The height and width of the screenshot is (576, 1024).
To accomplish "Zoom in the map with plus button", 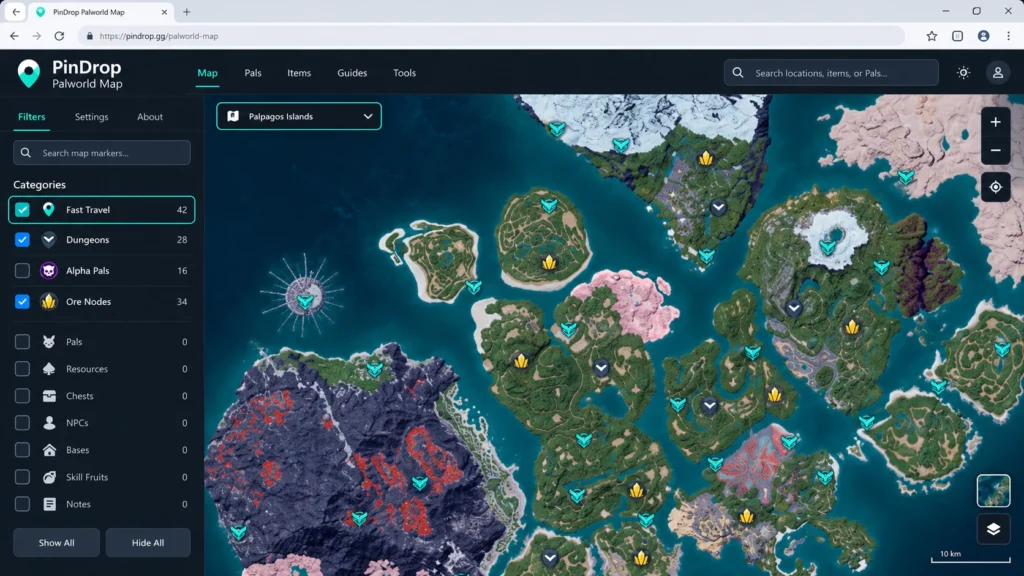I will coord(995,122).
